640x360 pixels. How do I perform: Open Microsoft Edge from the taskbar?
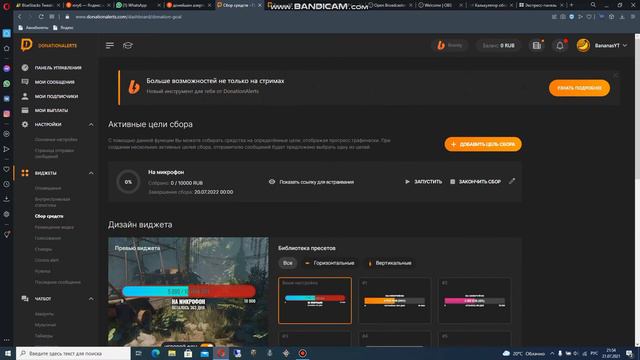[x=156, y=353]
